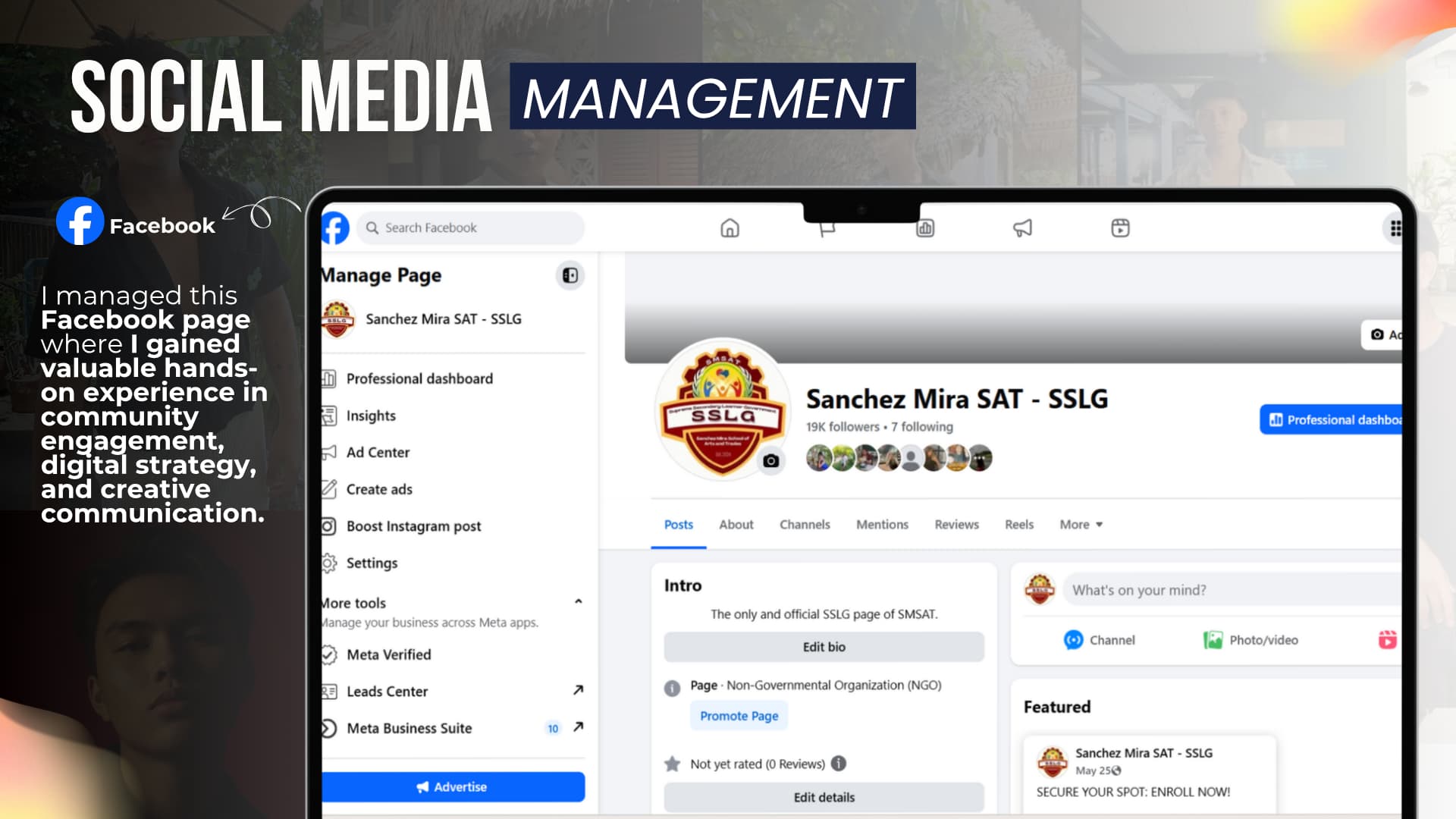
Task: Open the Reels video icon in top bar
Action: [x=1120, y=227]
